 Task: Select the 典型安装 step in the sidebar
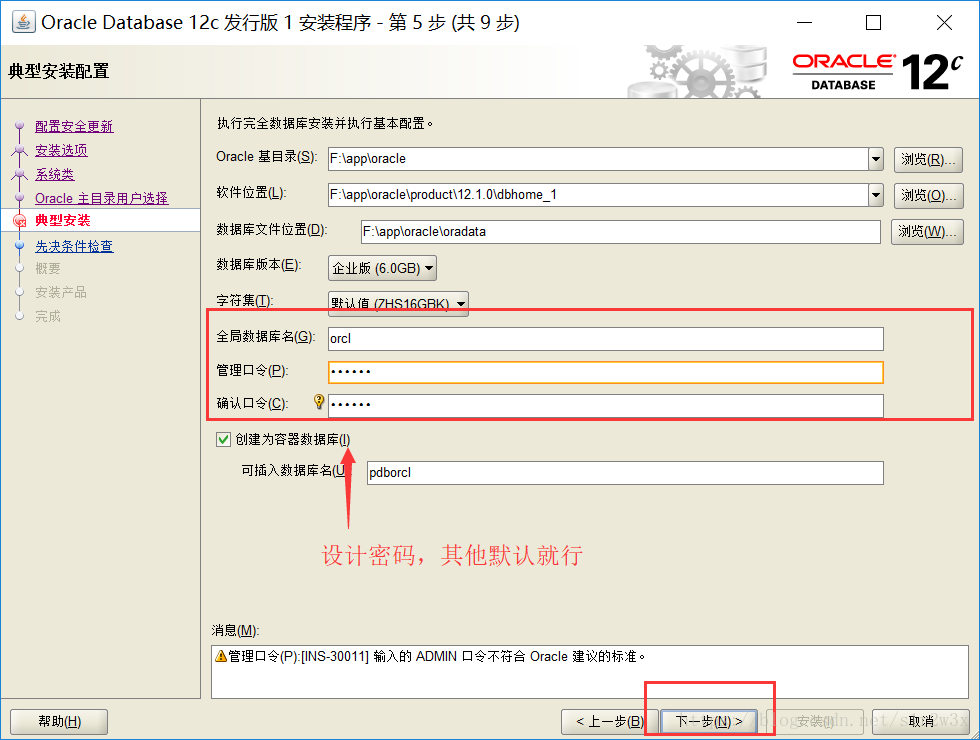pyautogui.click(x=62, y=220)
